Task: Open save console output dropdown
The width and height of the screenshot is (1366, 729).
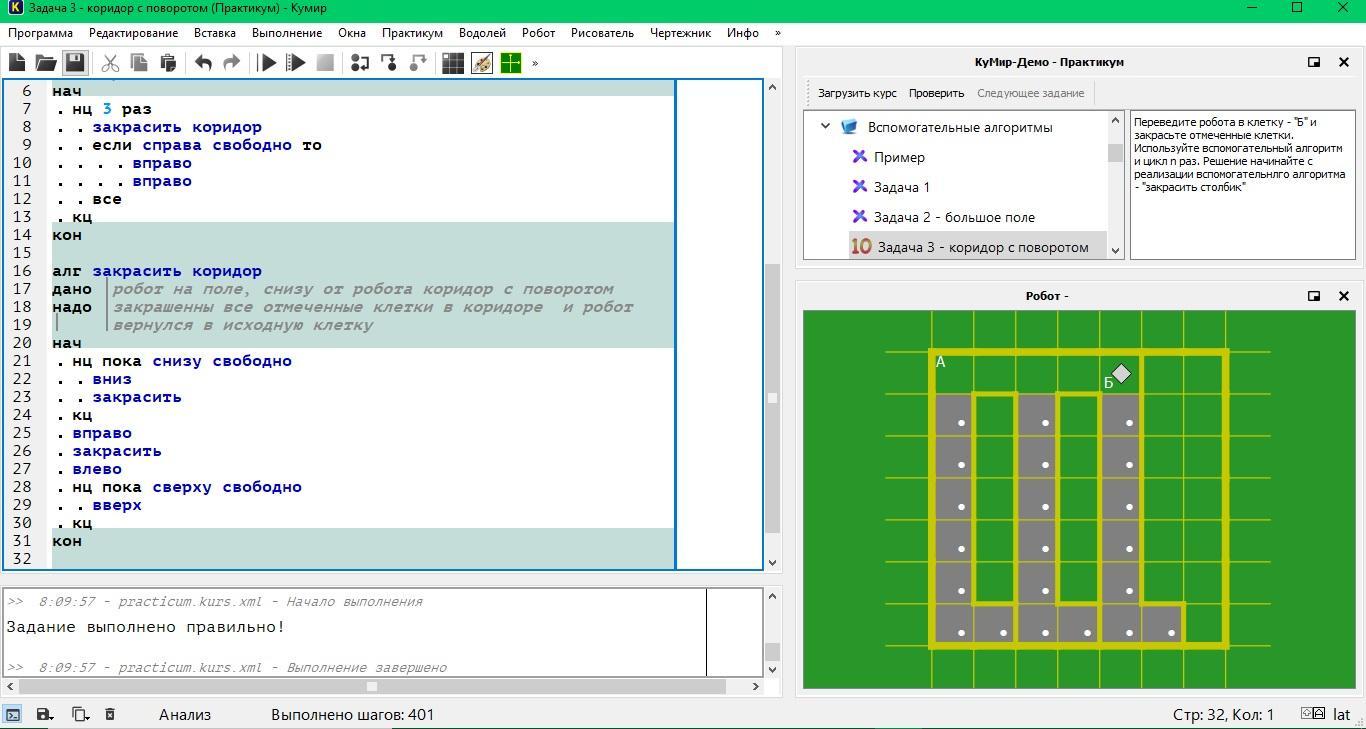Action: [44, 714]
